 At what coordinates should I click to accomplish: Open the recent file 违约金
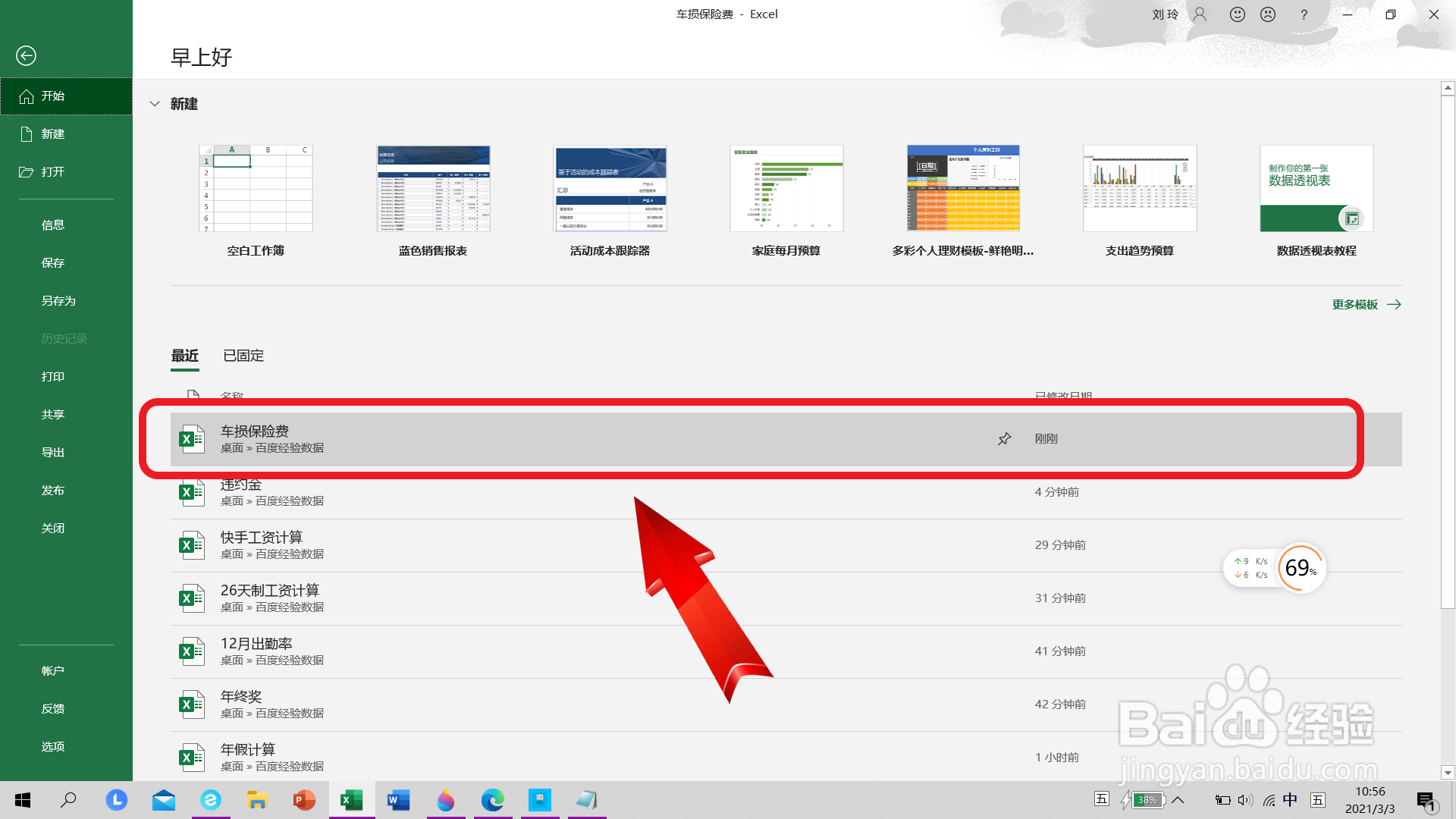tap(786, 492)
